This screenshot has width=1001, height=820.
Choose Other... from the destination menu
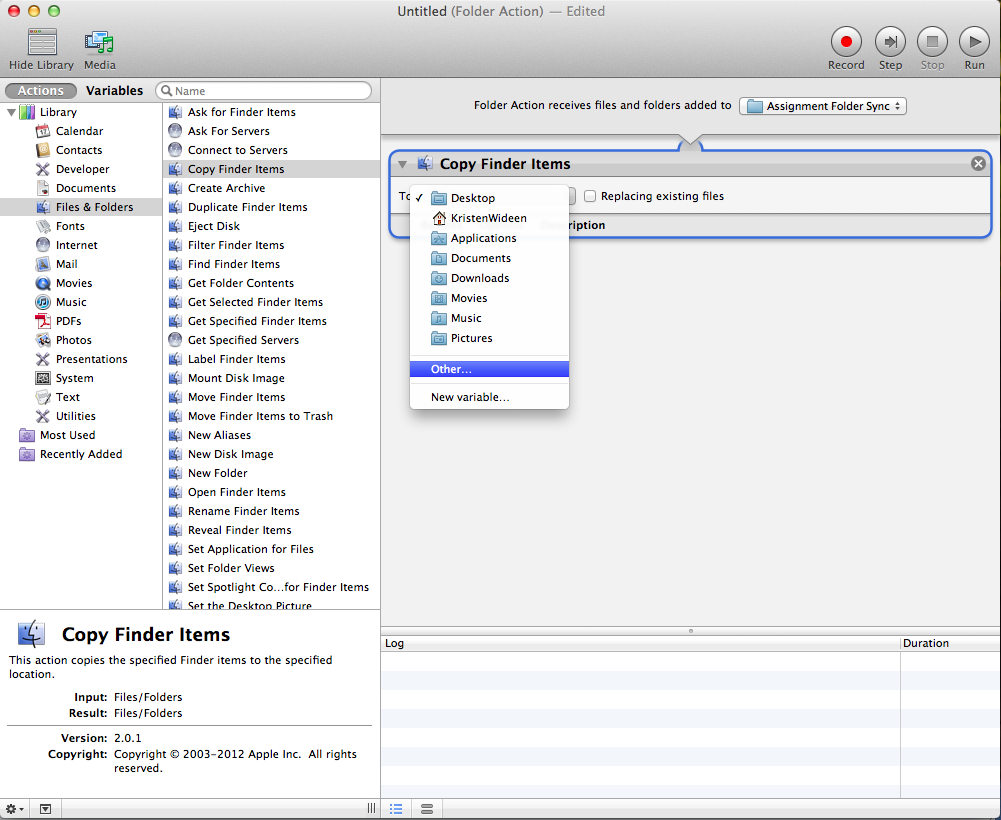click(x=489, y=369)
